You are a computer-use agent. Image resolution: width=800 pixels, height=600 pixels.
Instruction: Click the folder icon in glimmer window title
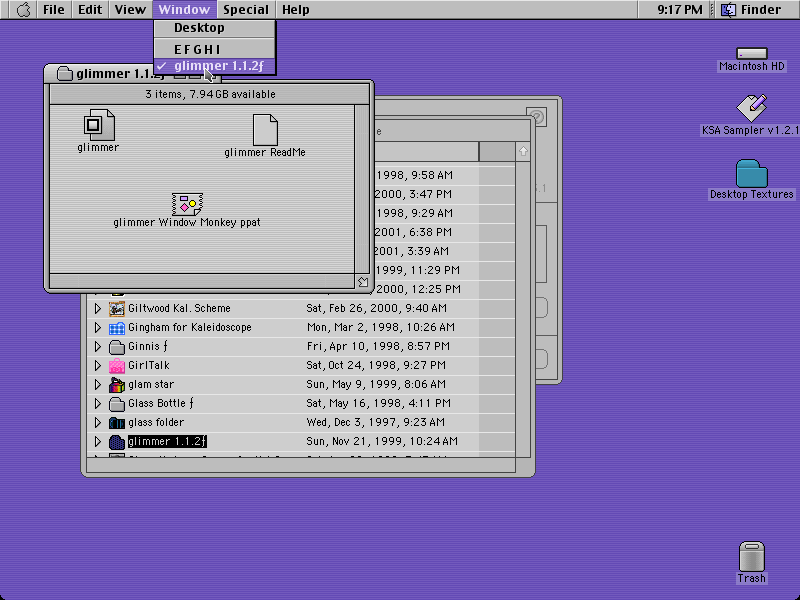(65, 74)
